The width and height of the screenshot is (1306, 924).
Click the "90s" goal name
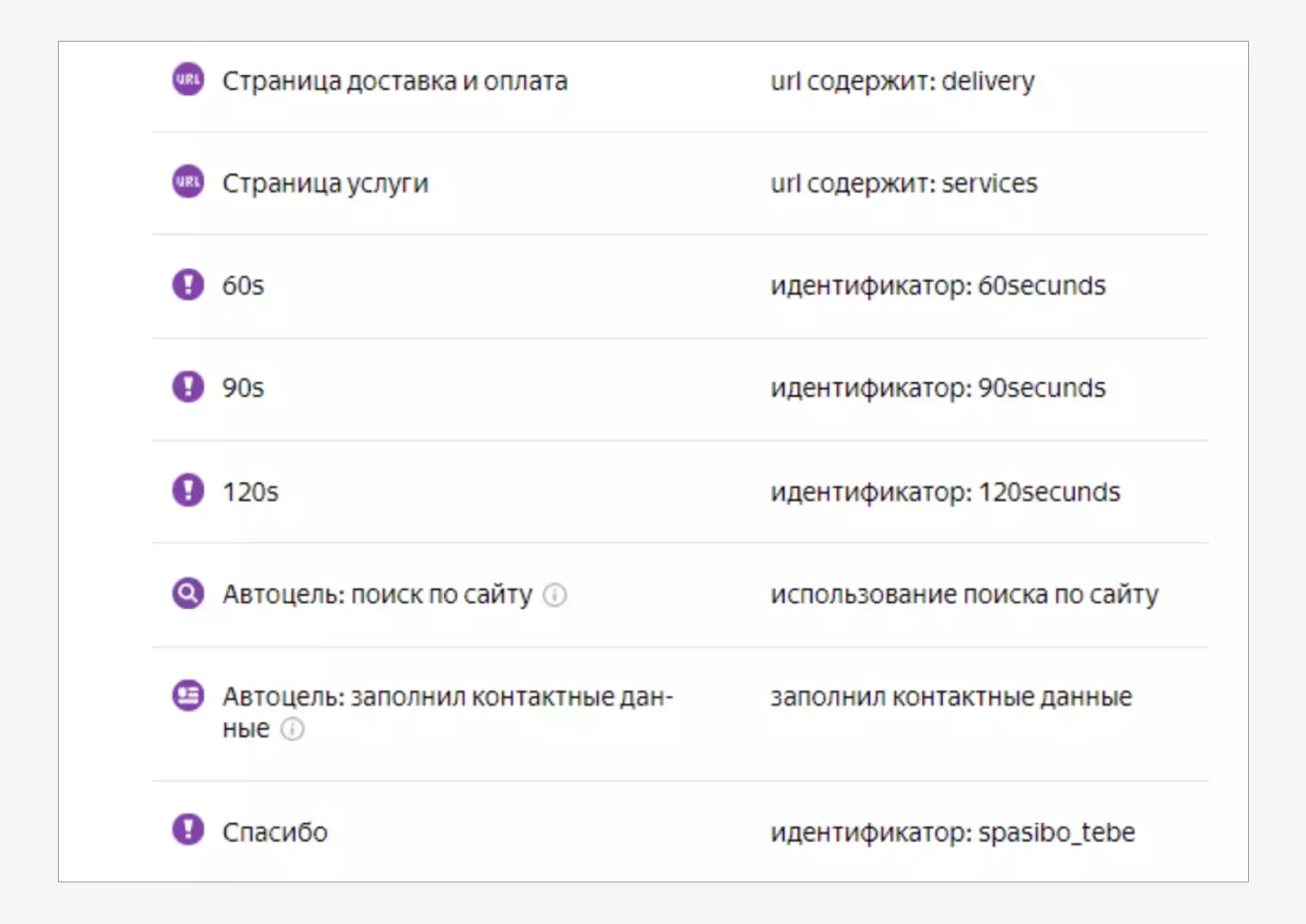[243, 388]
